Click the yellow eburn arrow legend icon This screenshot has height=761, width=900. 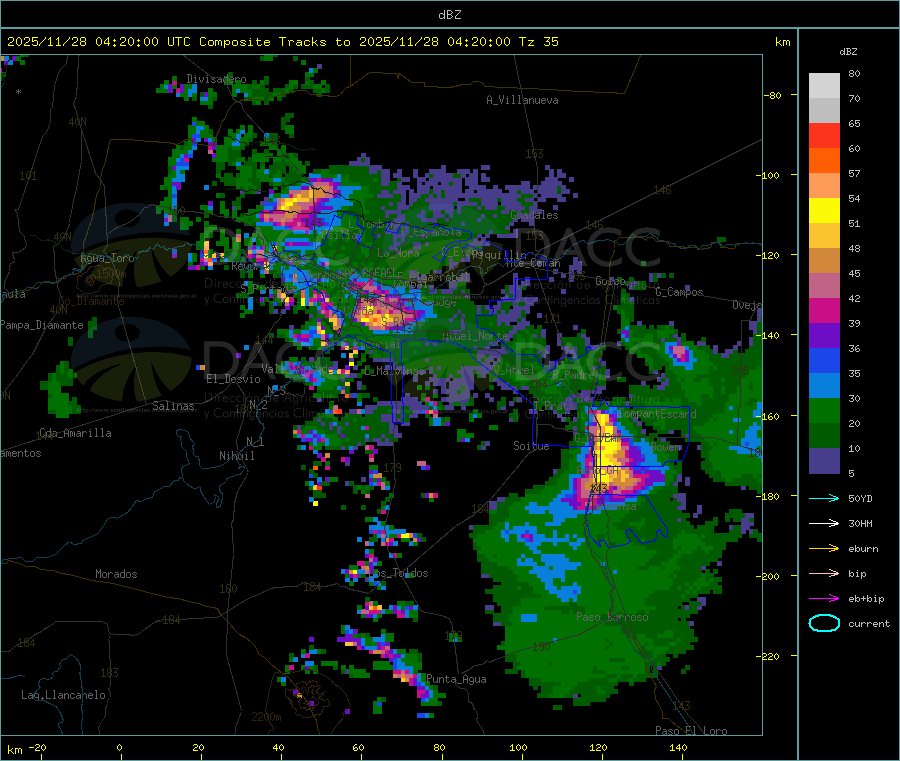point(824,549)
